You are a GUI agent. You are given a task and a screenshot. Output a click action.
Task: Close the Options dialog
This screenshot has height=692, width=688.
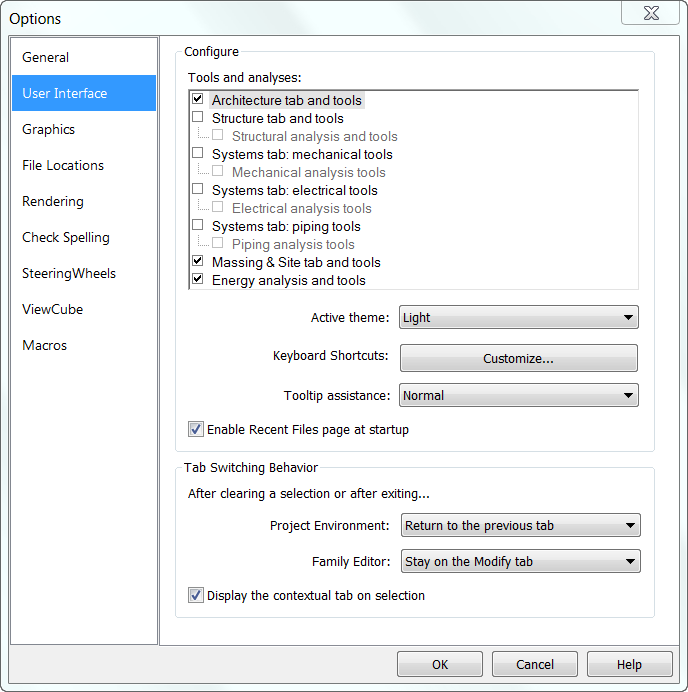point(650,12)
